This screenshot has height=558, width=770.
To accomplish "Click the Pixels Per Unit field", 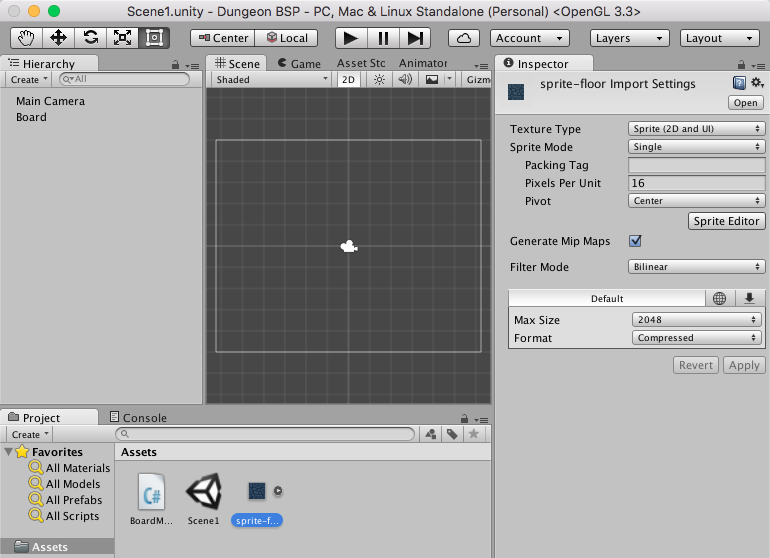I will coord(696,183).
